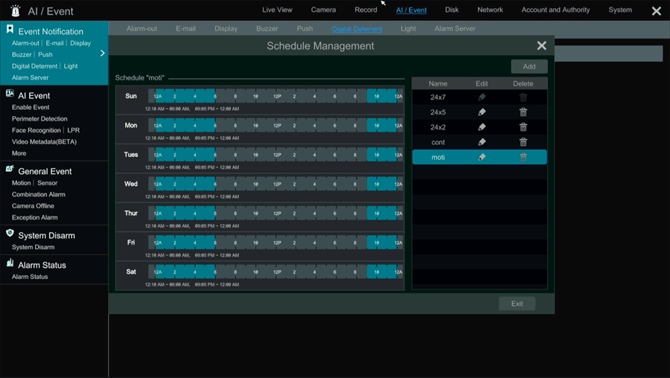Click the Sat timeline bar
This screenshot has width=670, height=378.
tap(275, 272)
